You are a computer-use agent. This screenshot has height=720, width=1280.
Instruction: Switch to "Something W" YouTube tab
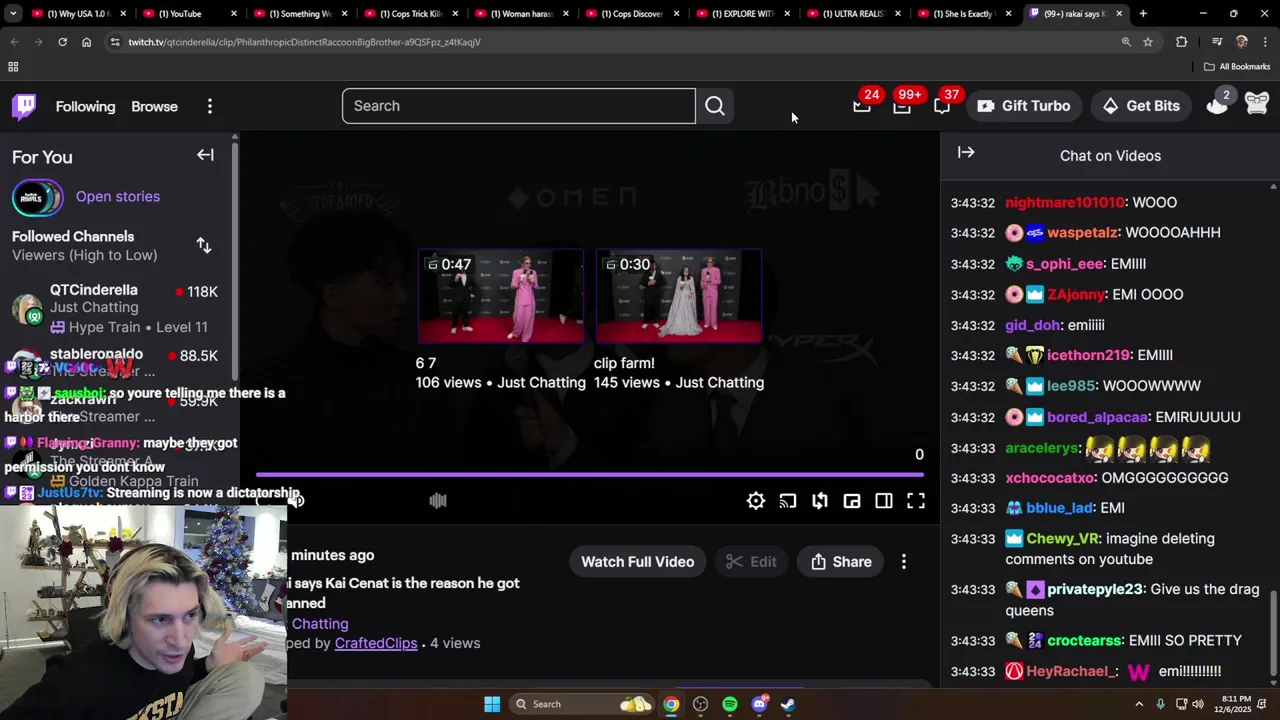[x=299, y=14]
